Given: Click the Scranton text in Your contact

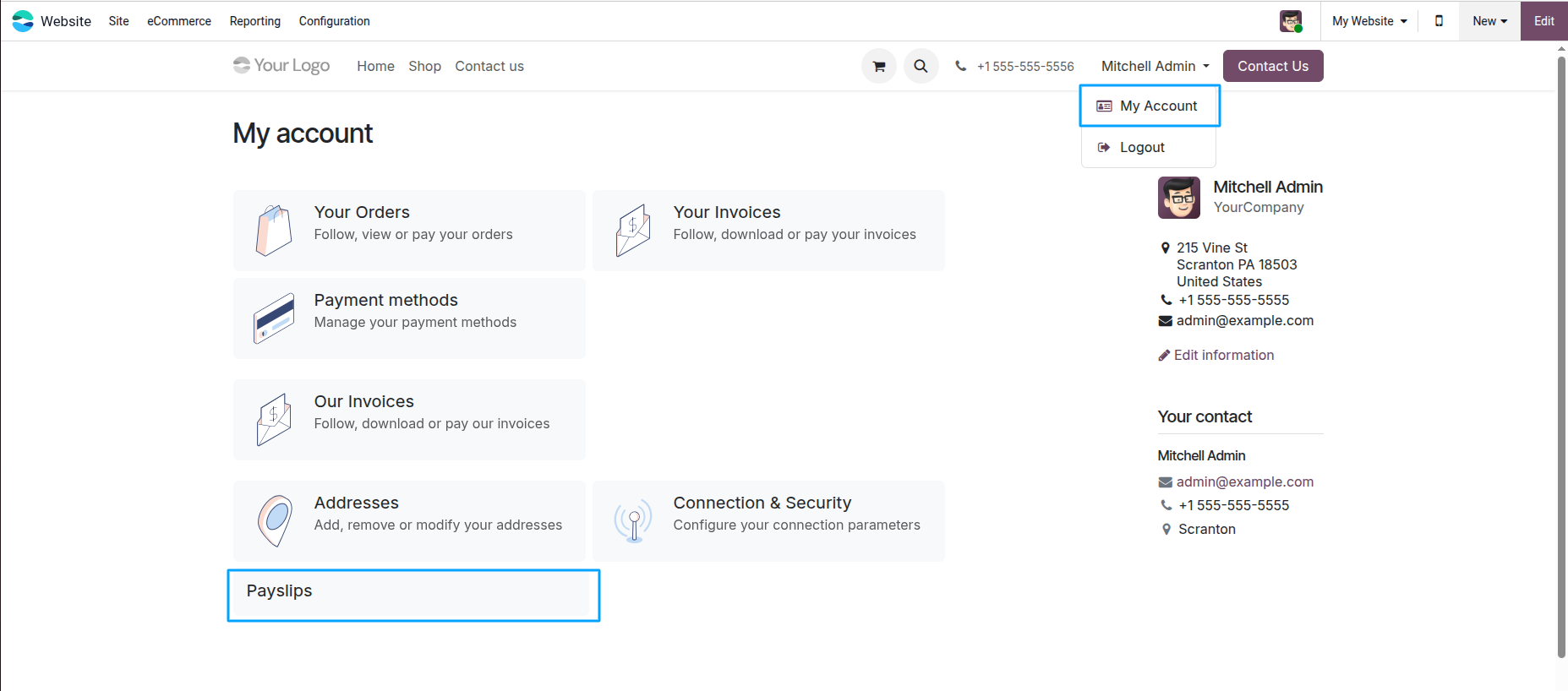Looking at the screenshot, I should 1207,530.
